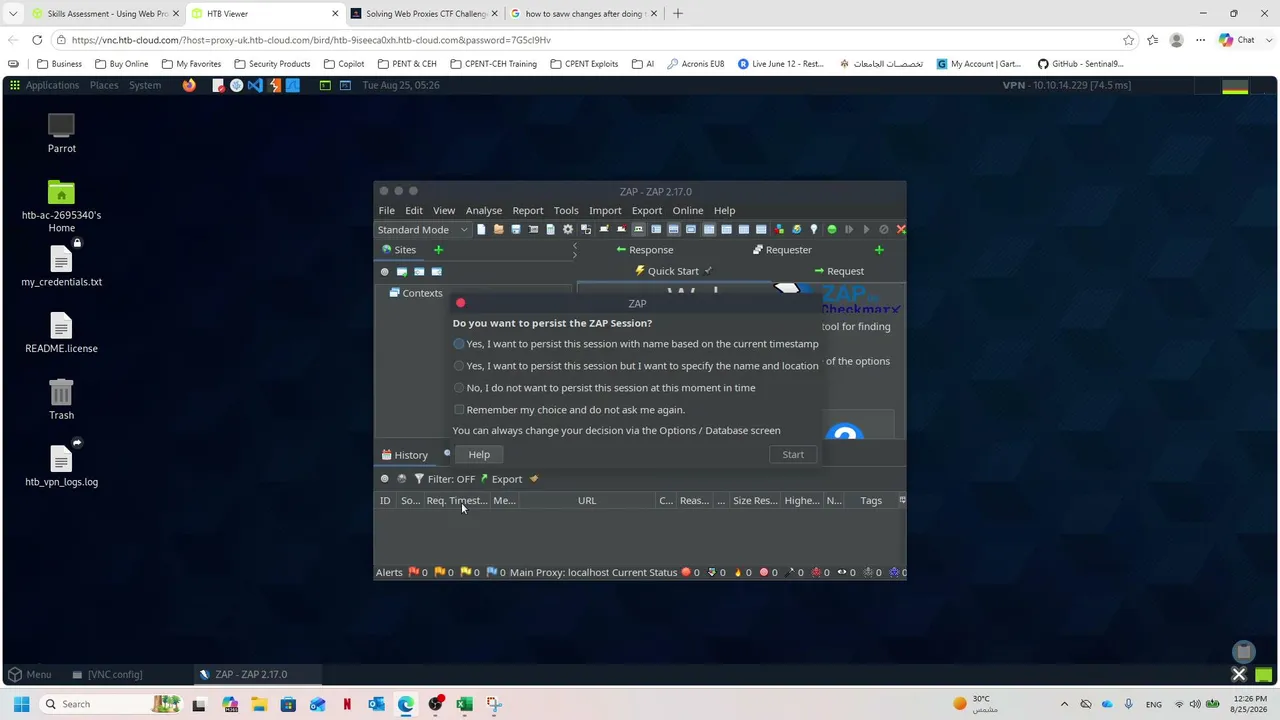Open the Places menu in Parrot panel
Viewport: 1280px width, 720px height.
[x=104, y=85]
